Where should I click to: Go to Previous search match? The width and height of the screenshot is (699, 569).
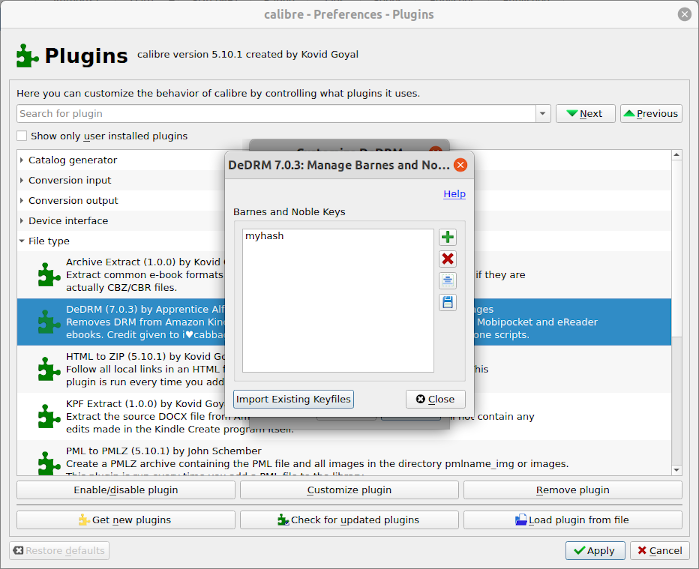click(651, 114)
